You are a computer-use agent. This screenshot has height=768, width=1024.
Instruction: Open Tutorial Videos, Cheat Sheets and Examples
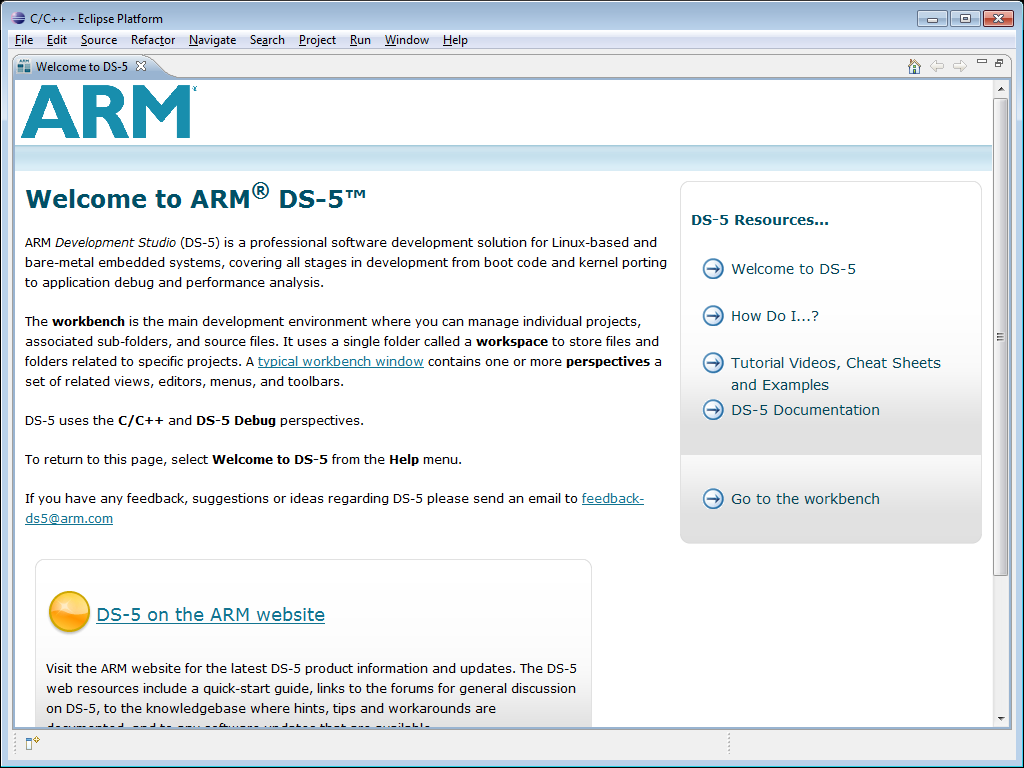[835, 364]
